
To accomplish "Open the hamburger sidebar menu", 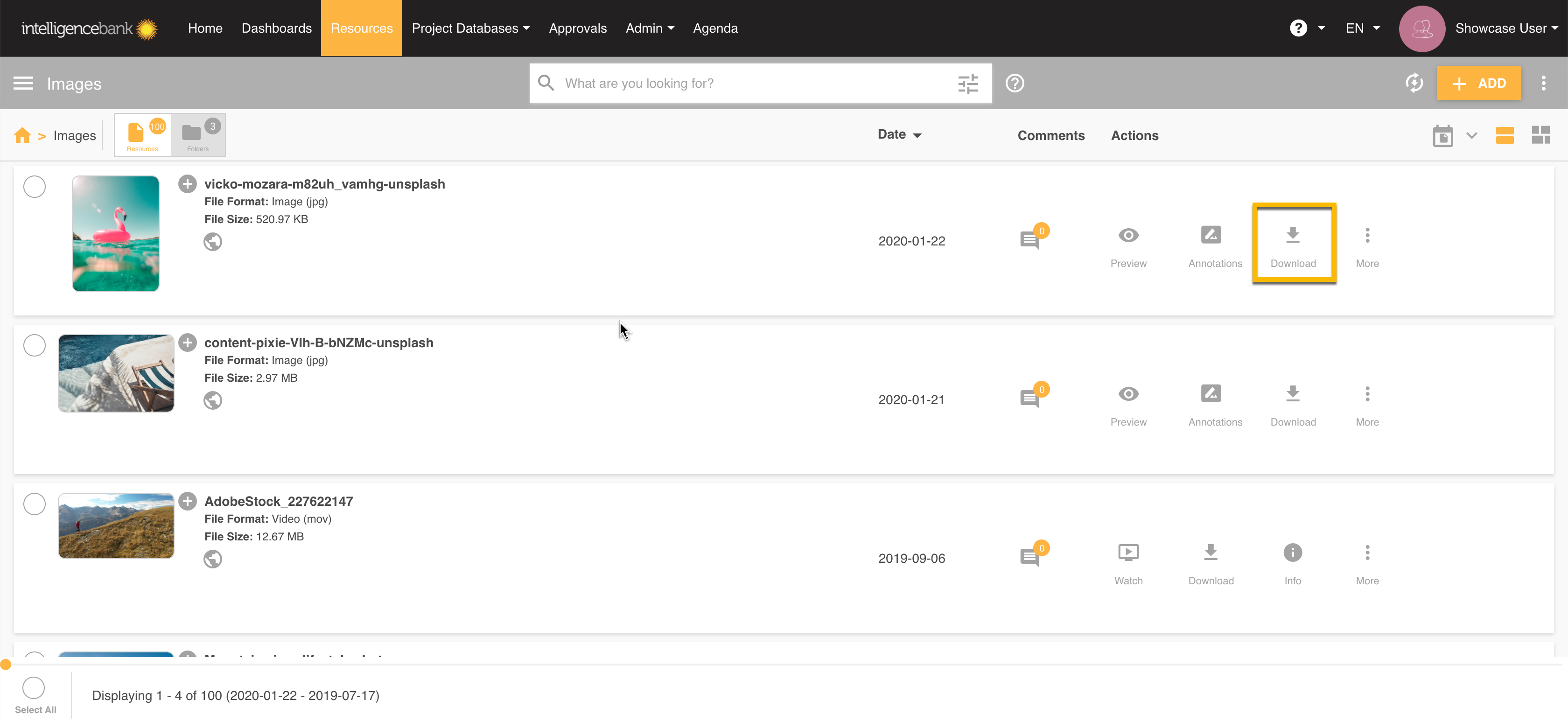I will (x=23, y=84).
